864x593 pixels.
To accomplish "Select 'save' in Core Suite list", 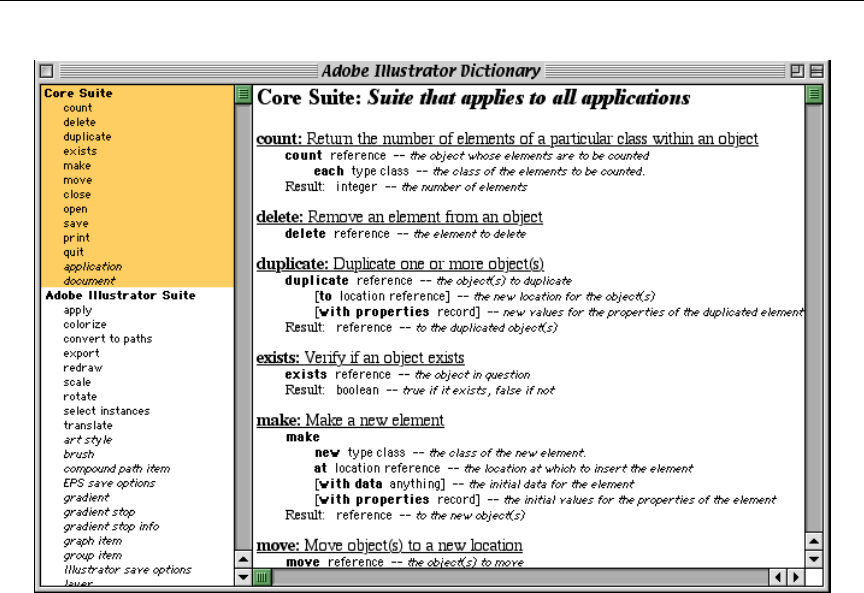I will (x=76, y=224).
